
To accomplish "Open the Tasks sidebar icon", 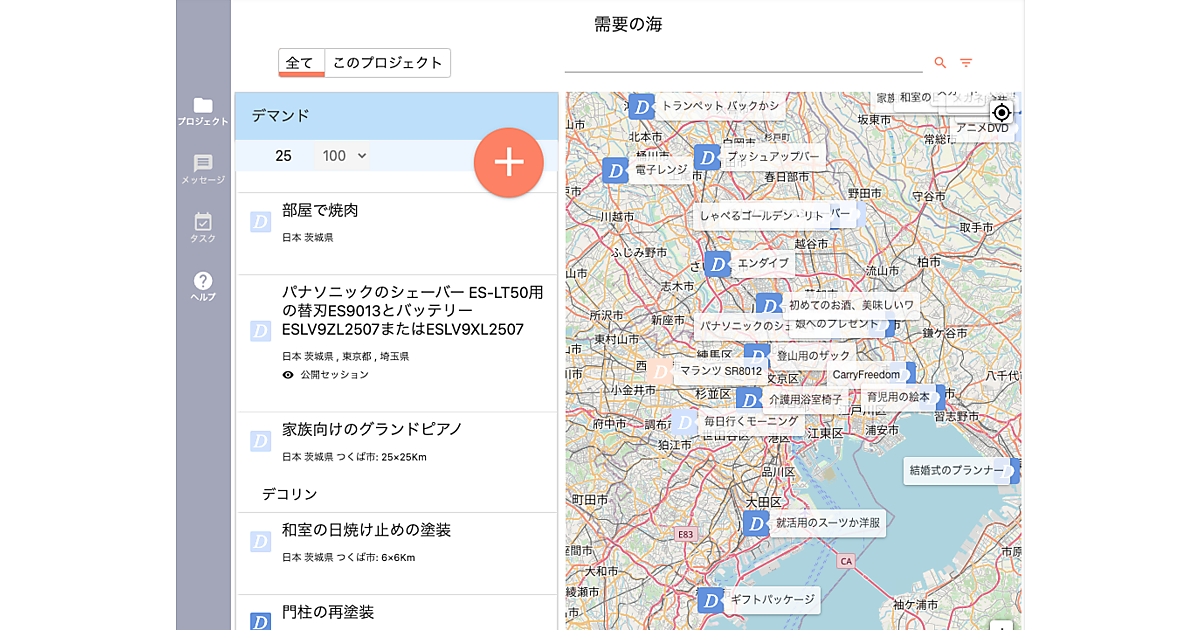I will coord(203,227).
